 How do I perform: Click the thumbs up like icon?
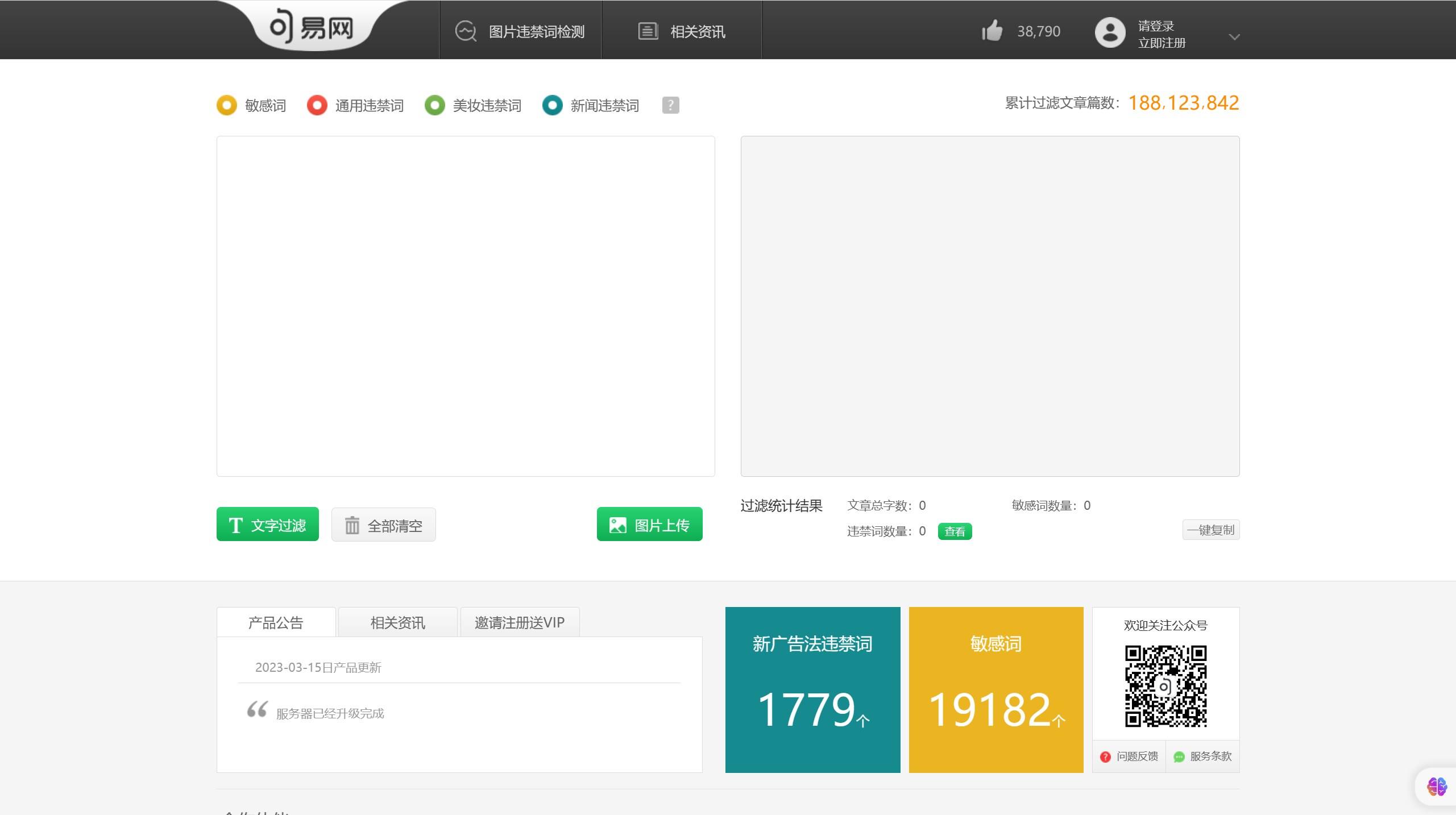tap(992, 31)
